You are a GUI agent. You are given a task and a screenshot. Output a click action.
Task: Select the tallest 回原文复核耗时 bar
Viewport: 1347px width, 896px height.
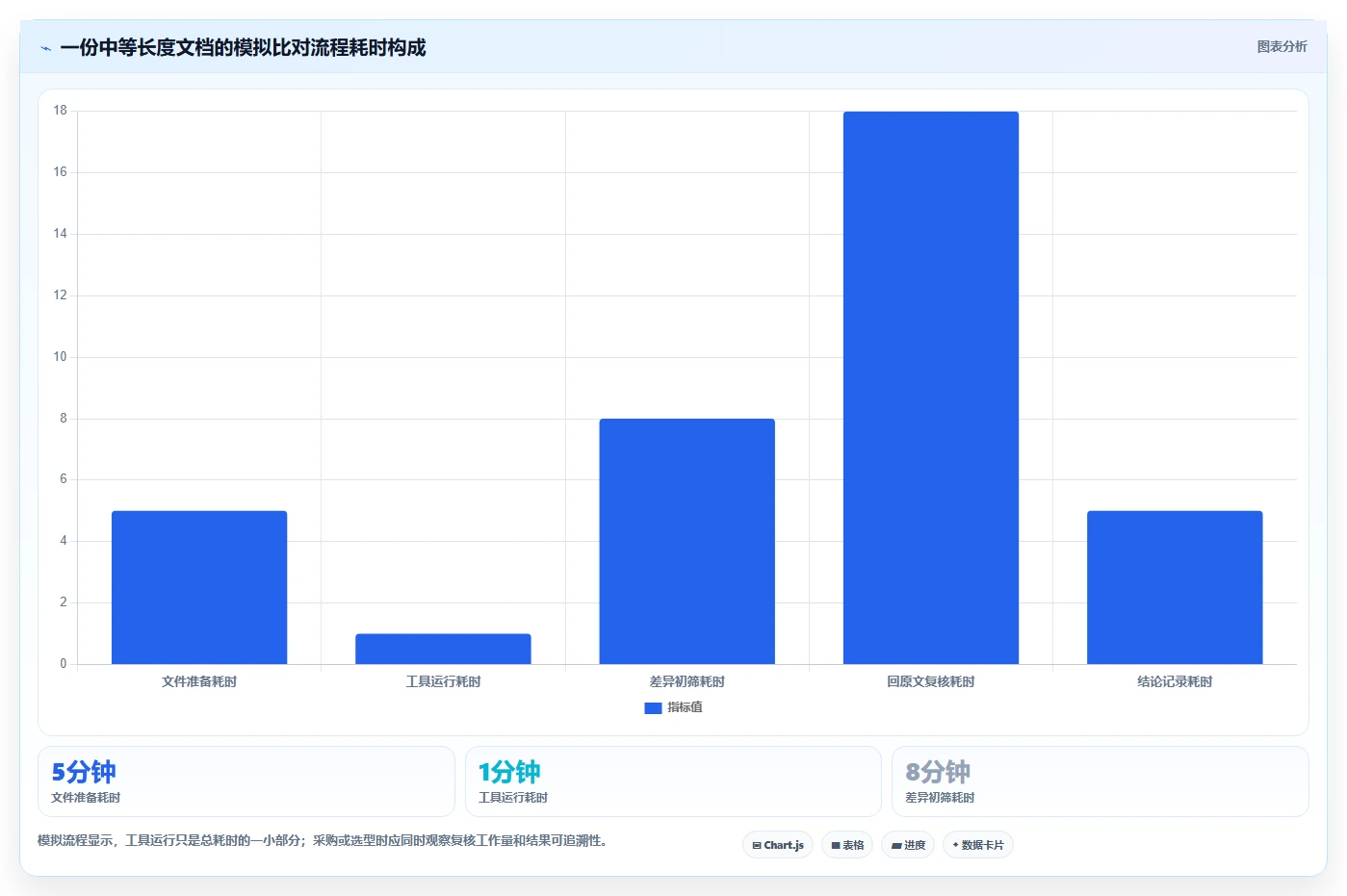(931, 388)
